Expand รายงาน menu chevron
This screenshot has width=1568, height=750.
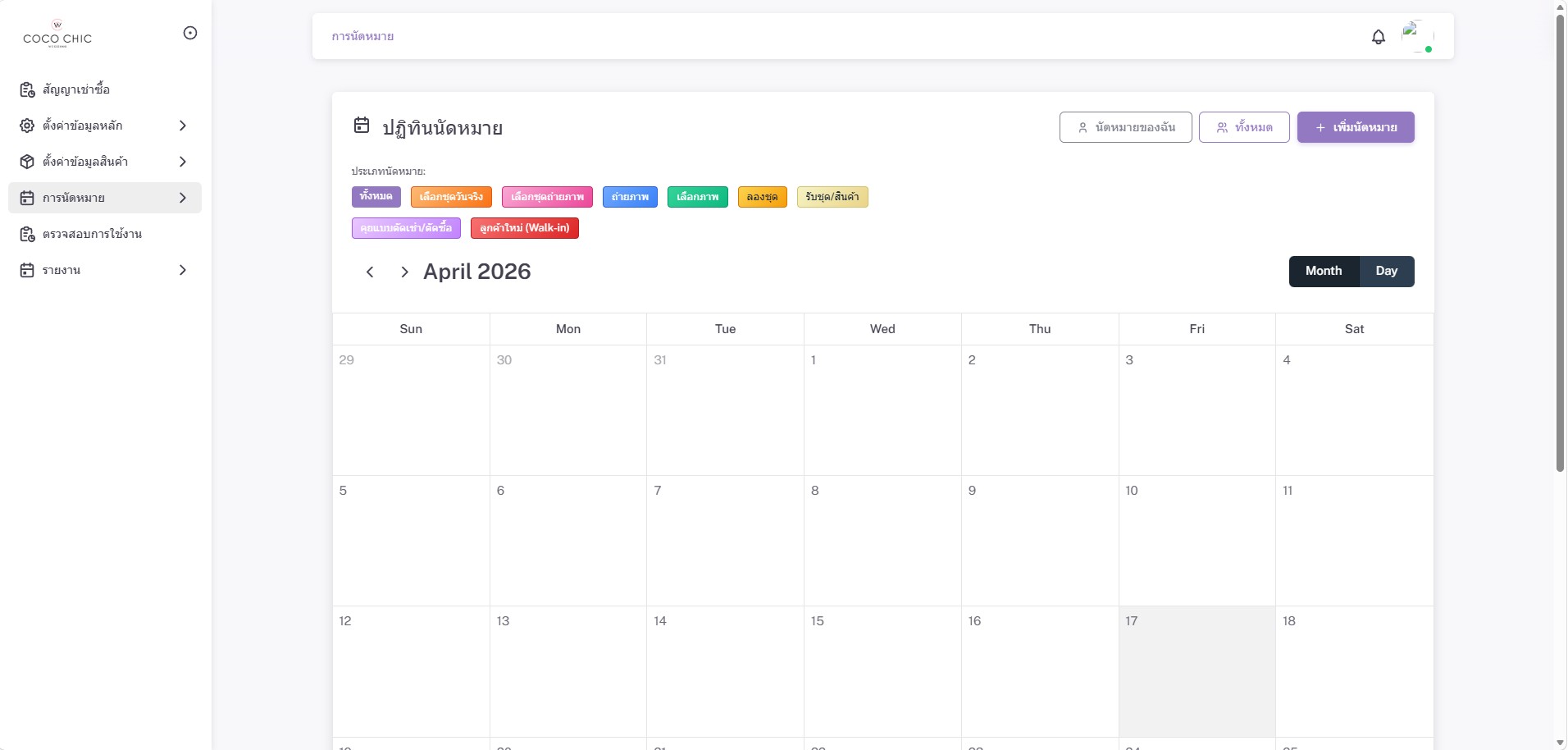pos(183,270)
